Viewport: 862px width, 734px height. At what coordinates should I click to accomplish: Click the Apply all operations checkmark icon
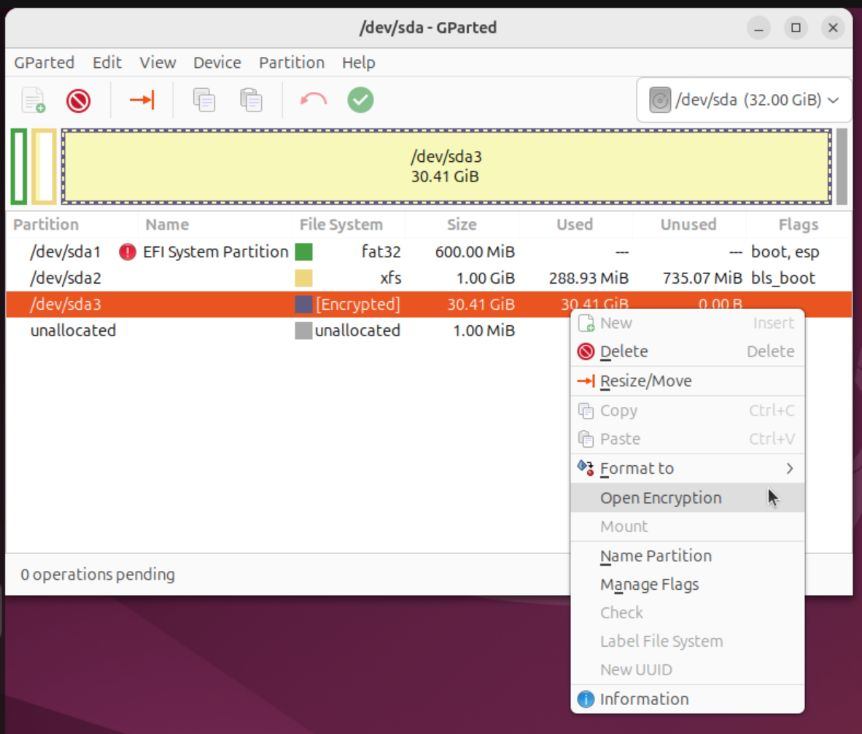point(361,100)
